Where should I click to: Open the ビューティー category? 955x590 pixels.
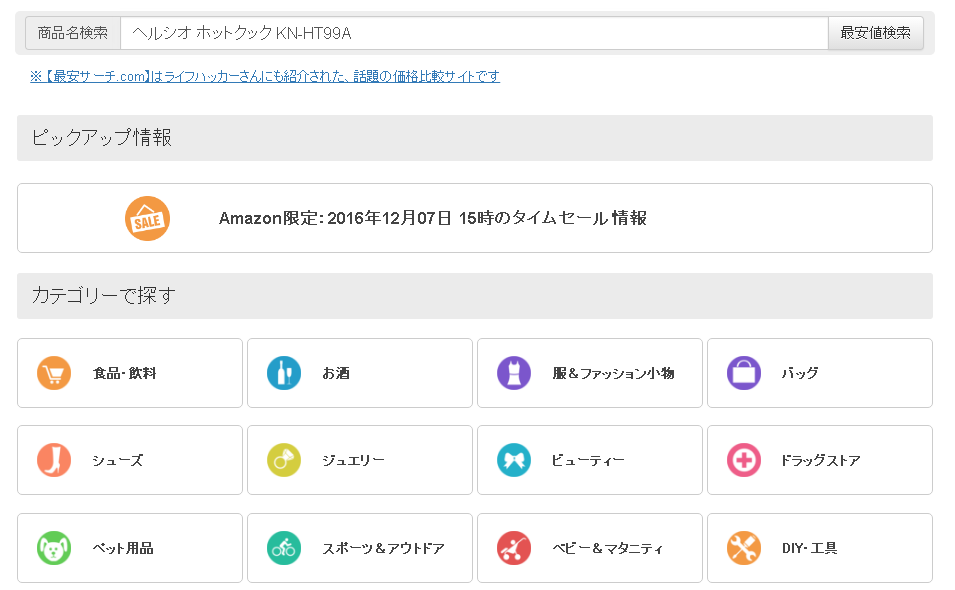pyautogui.click(x=590, y=460)
